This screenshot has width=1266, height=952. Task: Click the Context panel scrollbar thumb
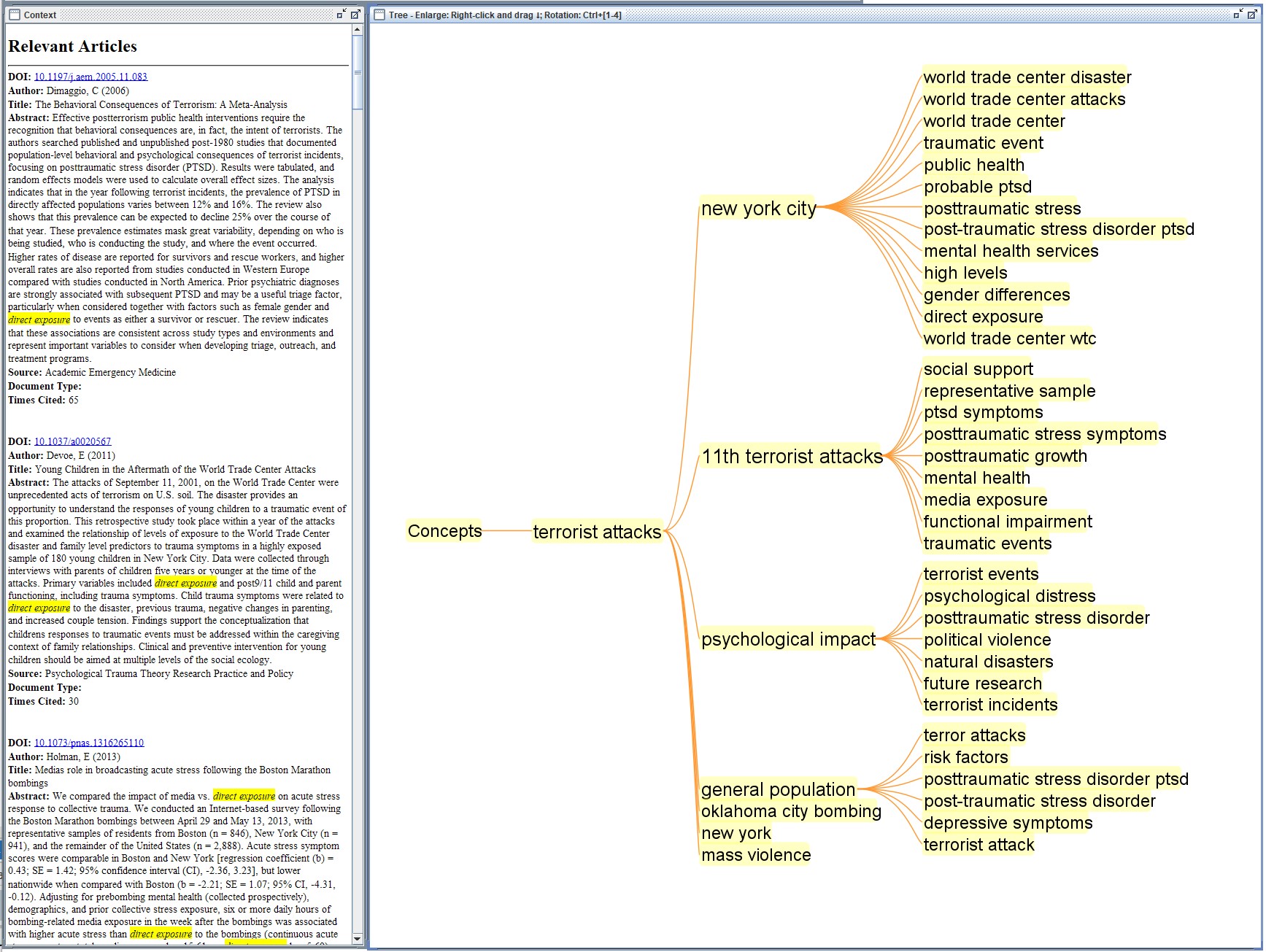(x=357, y=71)
